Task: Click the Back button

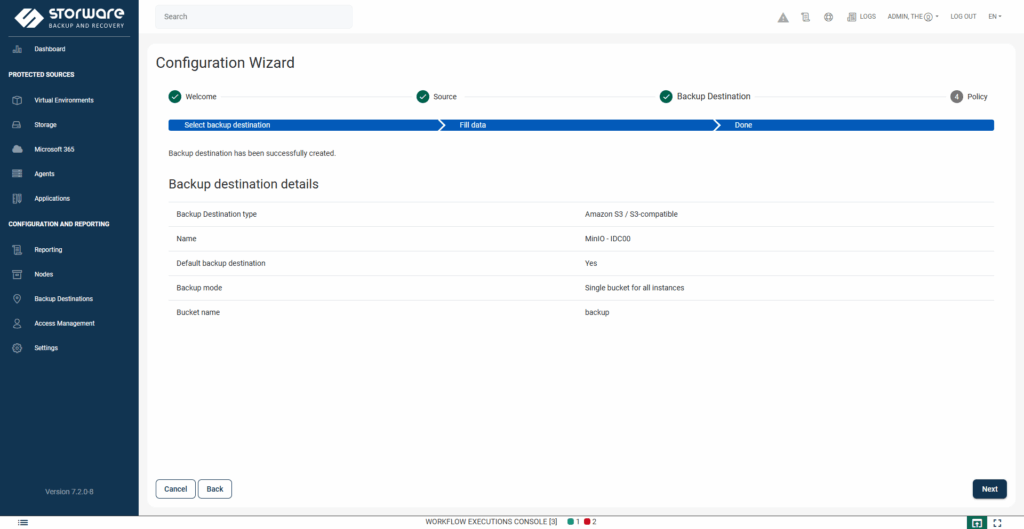Action: click(215, 489)
